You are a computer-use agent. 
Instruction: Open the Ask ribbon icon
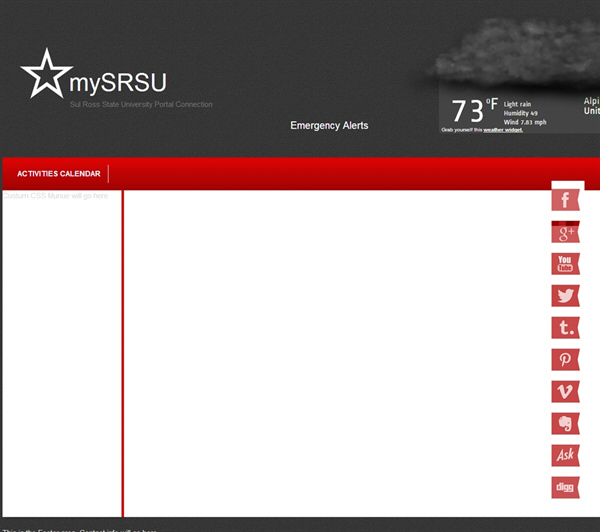(x=565, y=456)
